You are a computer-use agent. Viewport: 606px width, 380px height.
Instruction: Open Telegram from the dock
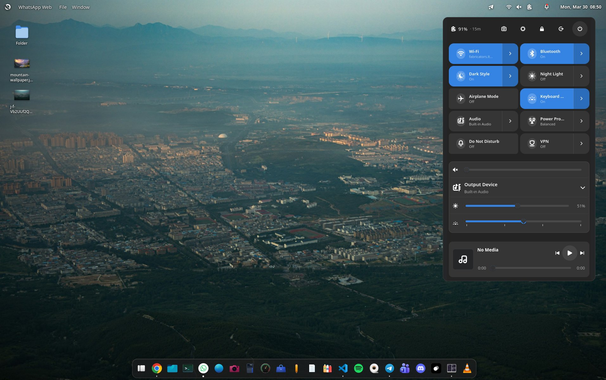pyautogui.click(x=390, y=368)
